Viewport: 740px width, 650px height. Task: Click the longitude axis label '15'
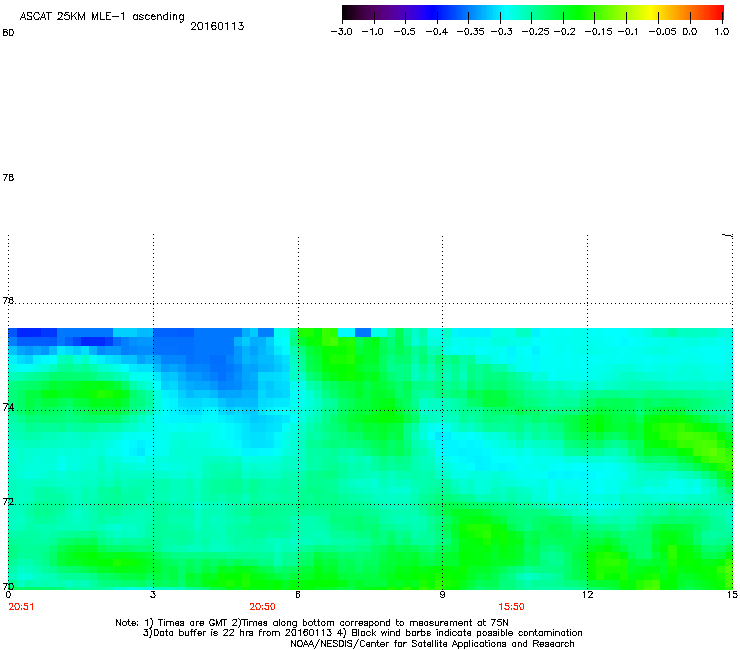732,595
